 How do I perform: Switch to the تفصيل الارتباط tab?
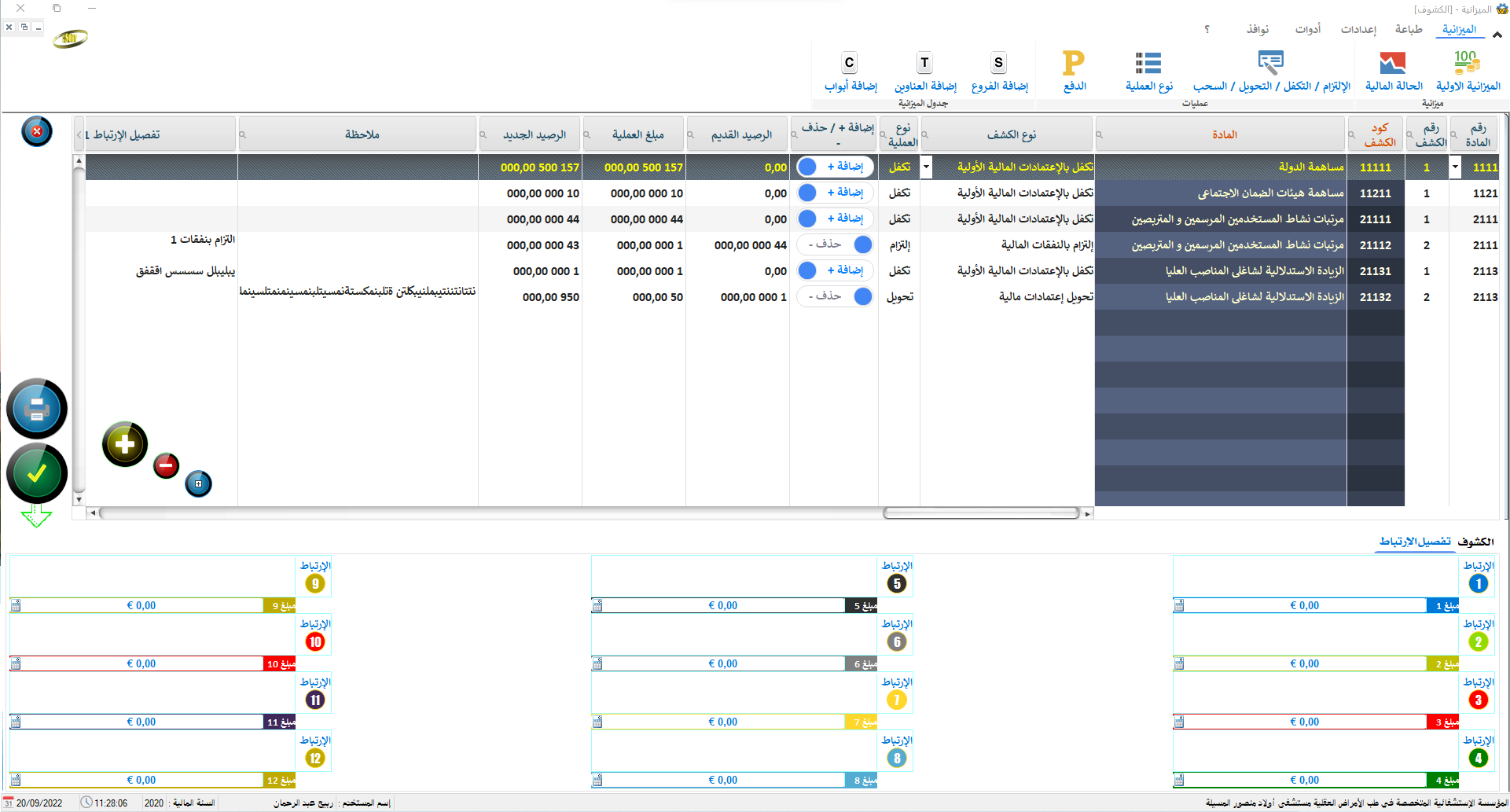click(x=1415, y=542)
